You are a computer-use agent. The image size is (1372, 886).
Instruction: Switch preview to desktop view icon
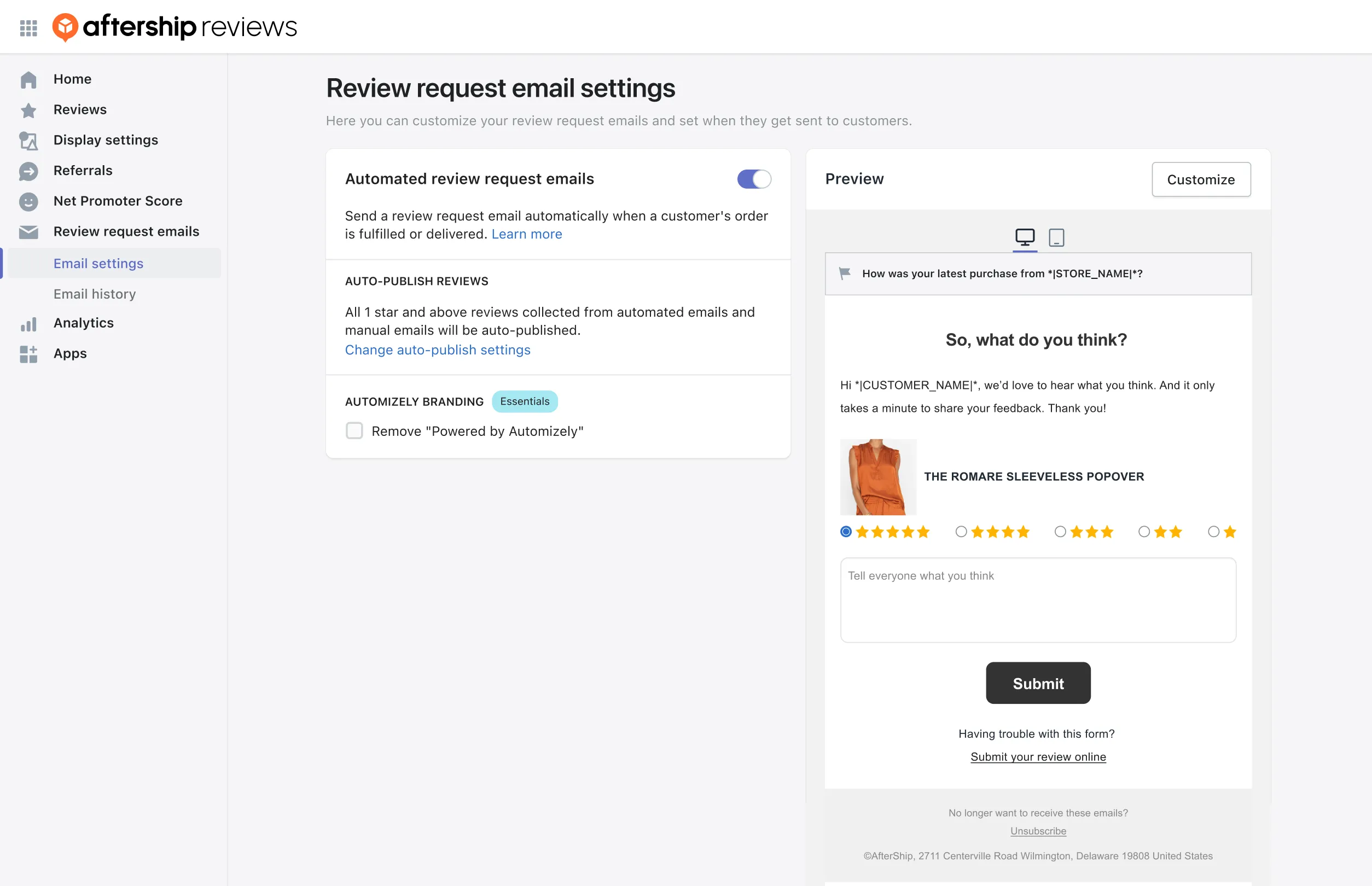[1025, 237]
